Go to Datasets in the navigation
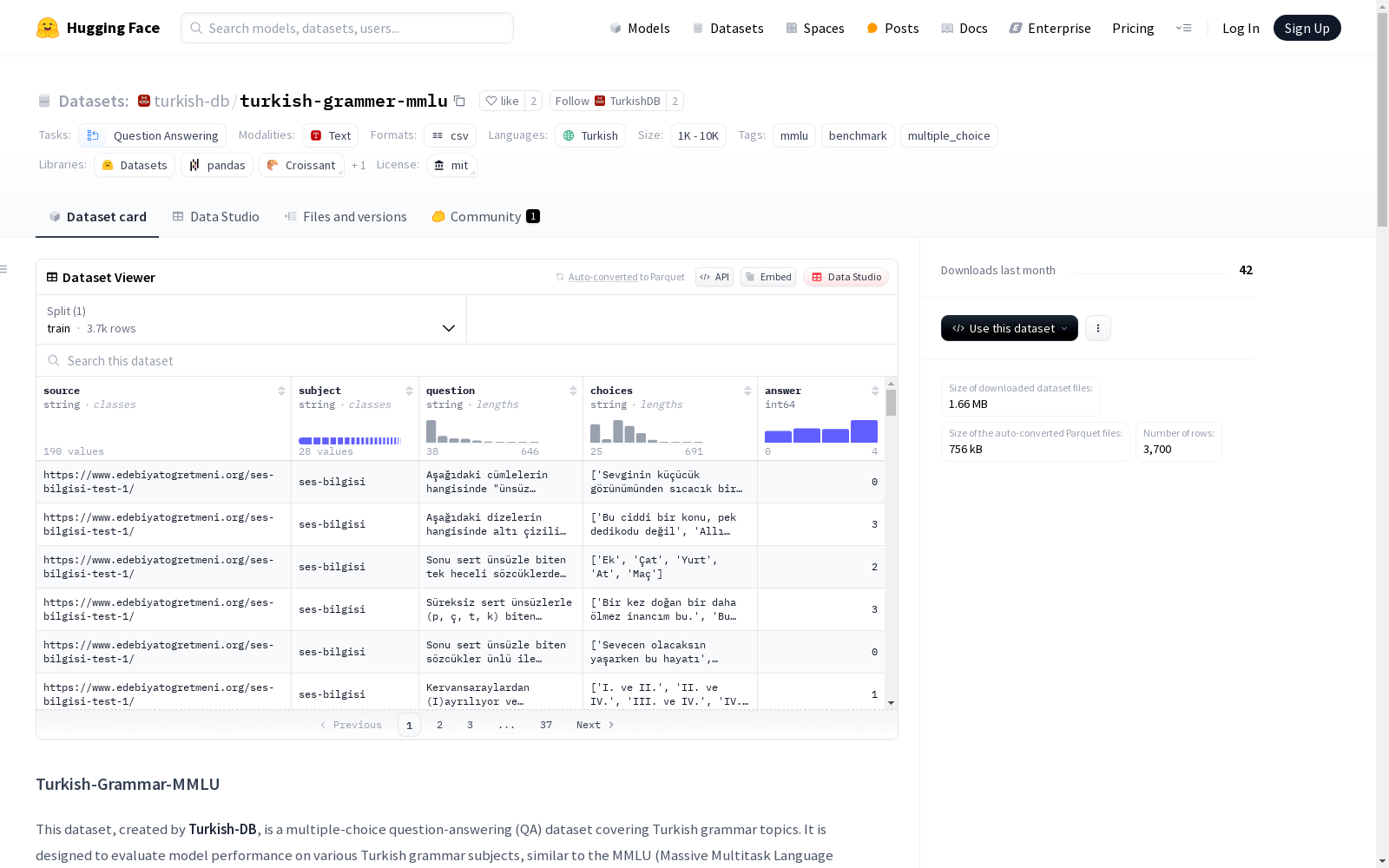1389x868 pixels. point(727,28)
